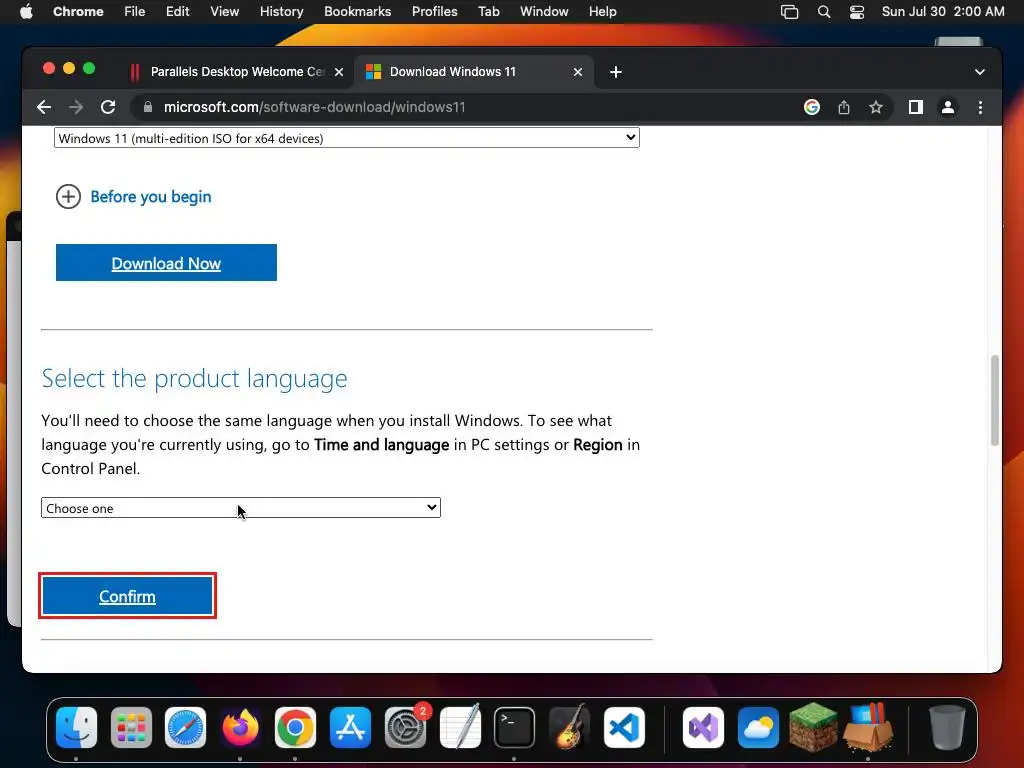Close the Parallels Desktop Welcome tab
This screenshot has height=768, width=1024.
tap(339, 72)
